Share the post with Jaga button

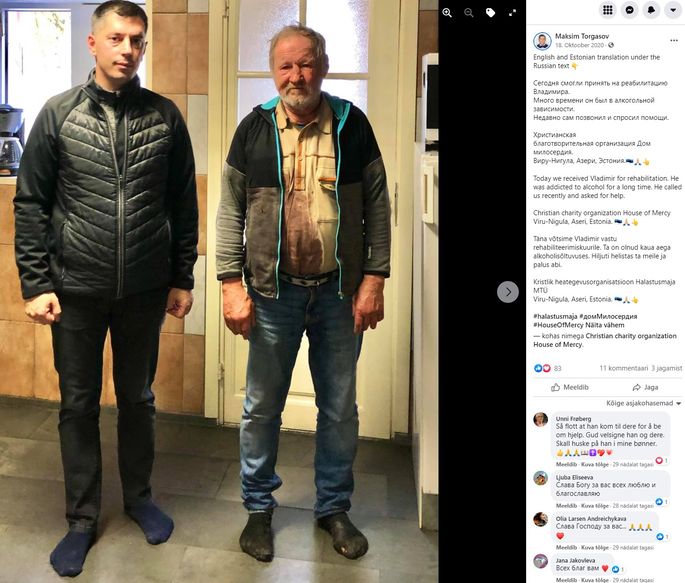tap(646, 387)
